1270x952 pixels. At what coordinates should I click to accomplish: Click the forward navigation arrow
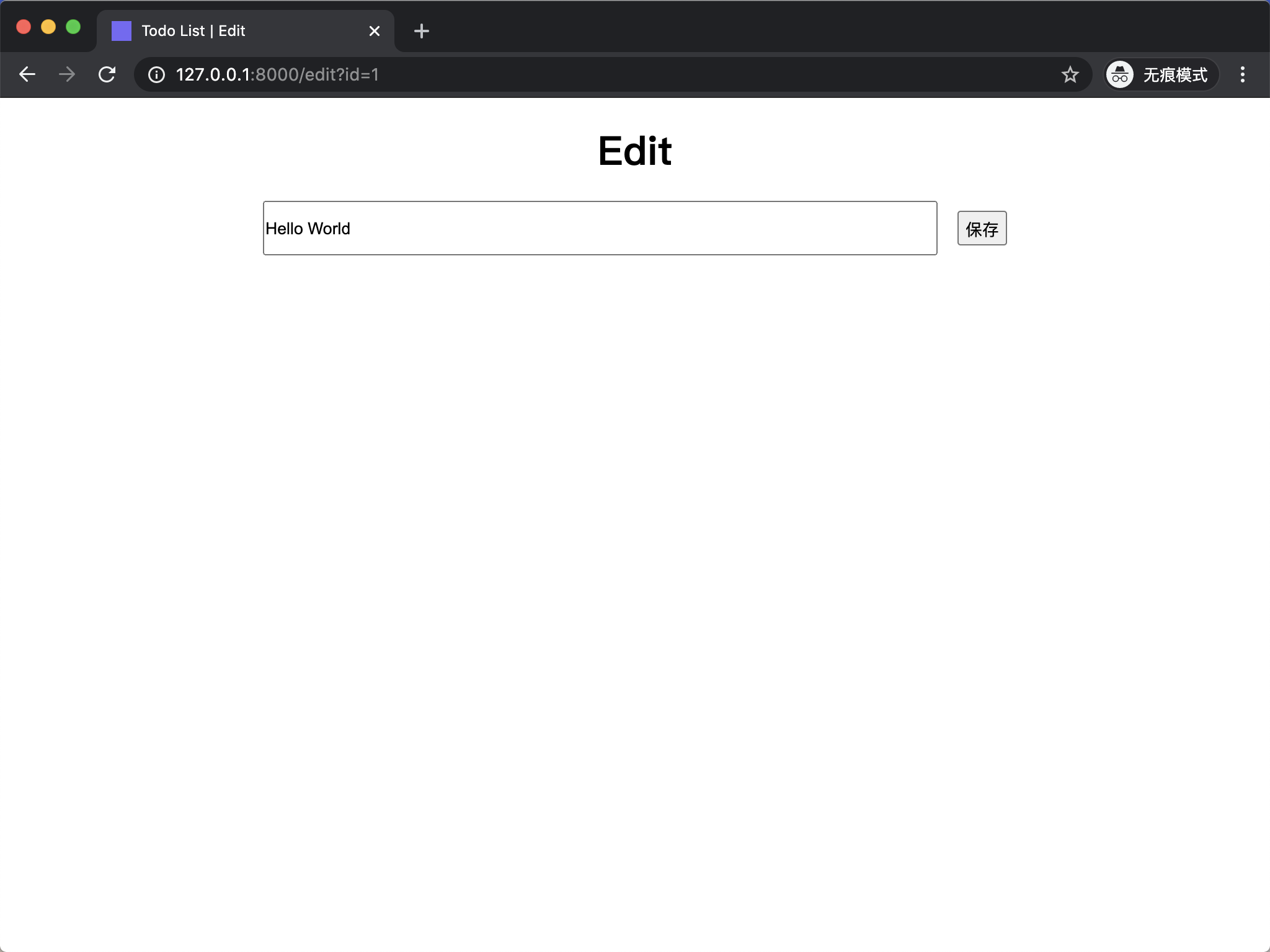[67, 74]
